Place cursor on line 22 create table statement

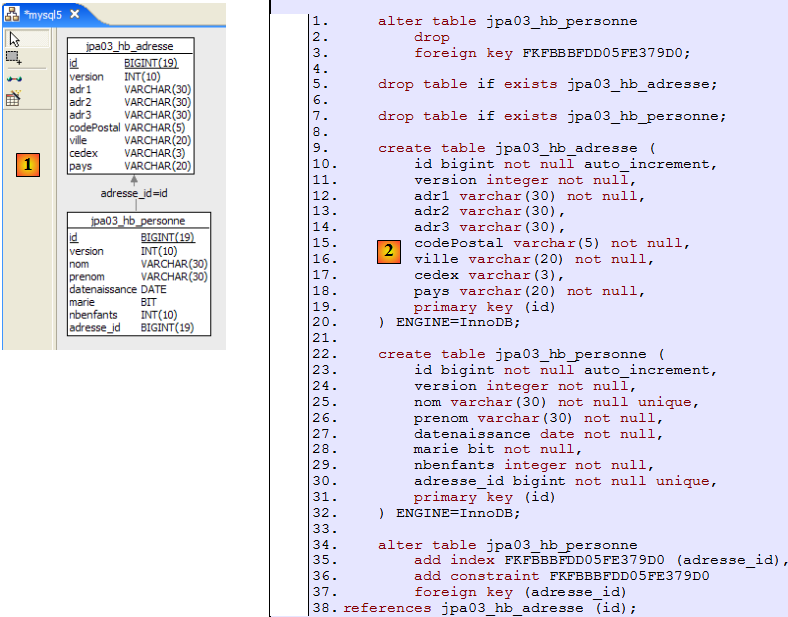pyautogui.click(x=517, y=354)
